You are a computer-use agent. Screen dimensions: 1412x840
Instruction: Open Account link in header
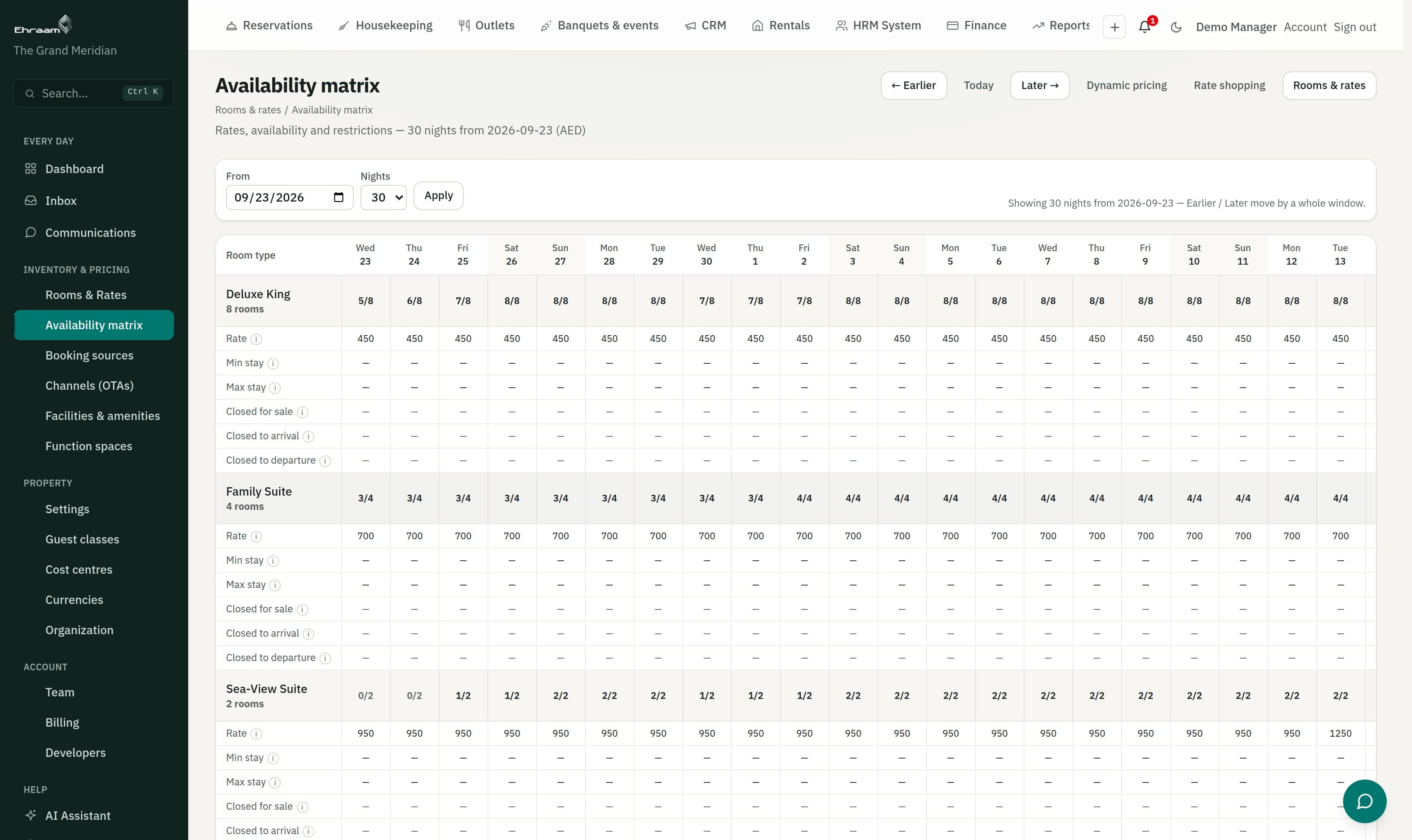point(1305,27)
